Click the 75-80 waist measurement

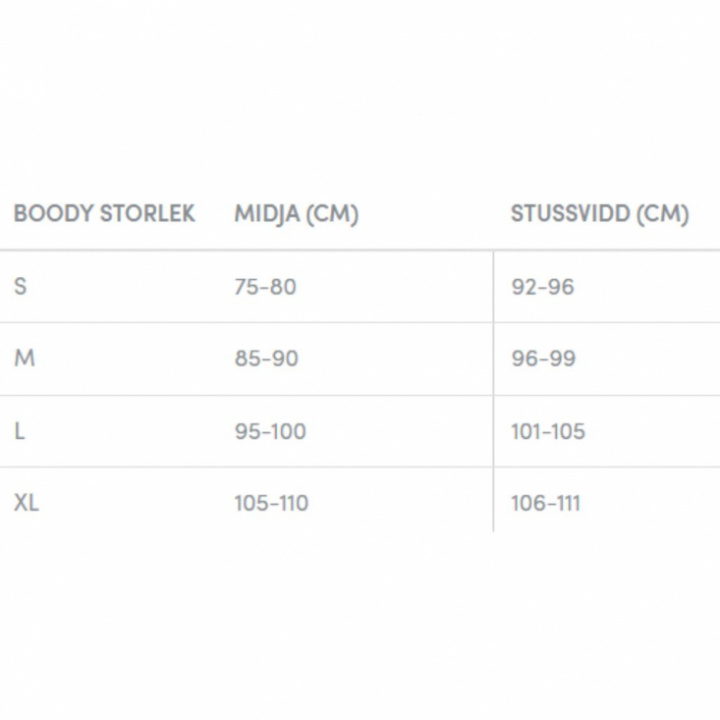click(x=265, y=287)
